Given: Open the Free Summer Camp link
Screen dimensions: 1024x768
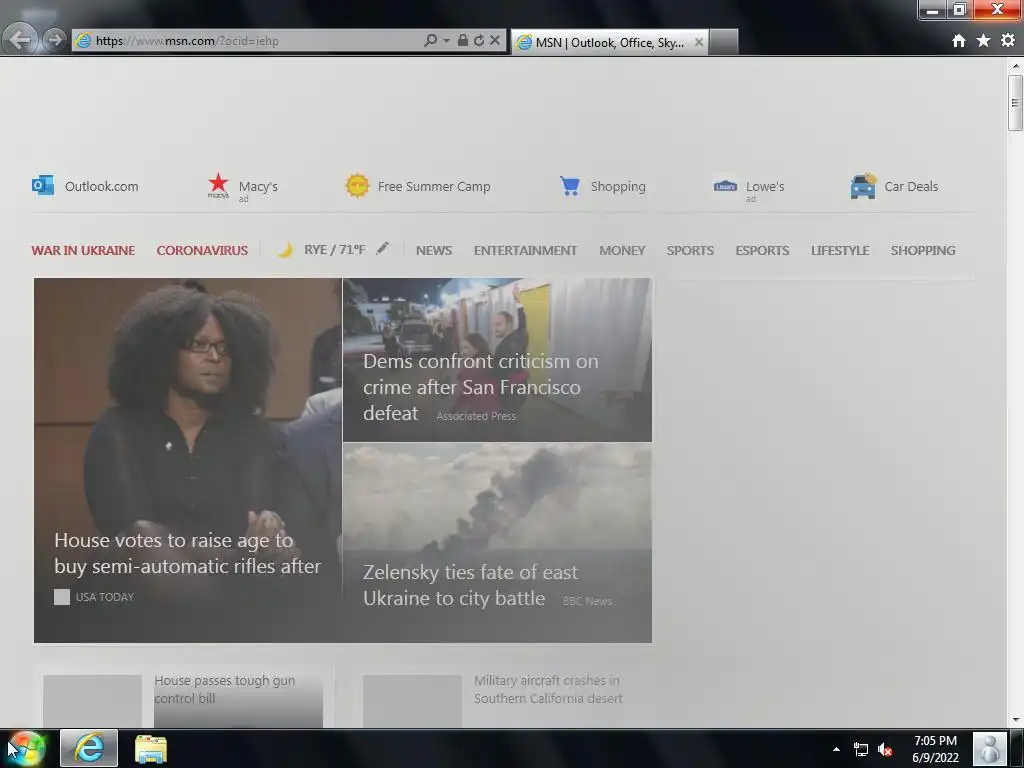Looking at the screenshot, I should (x=434, y=186).
